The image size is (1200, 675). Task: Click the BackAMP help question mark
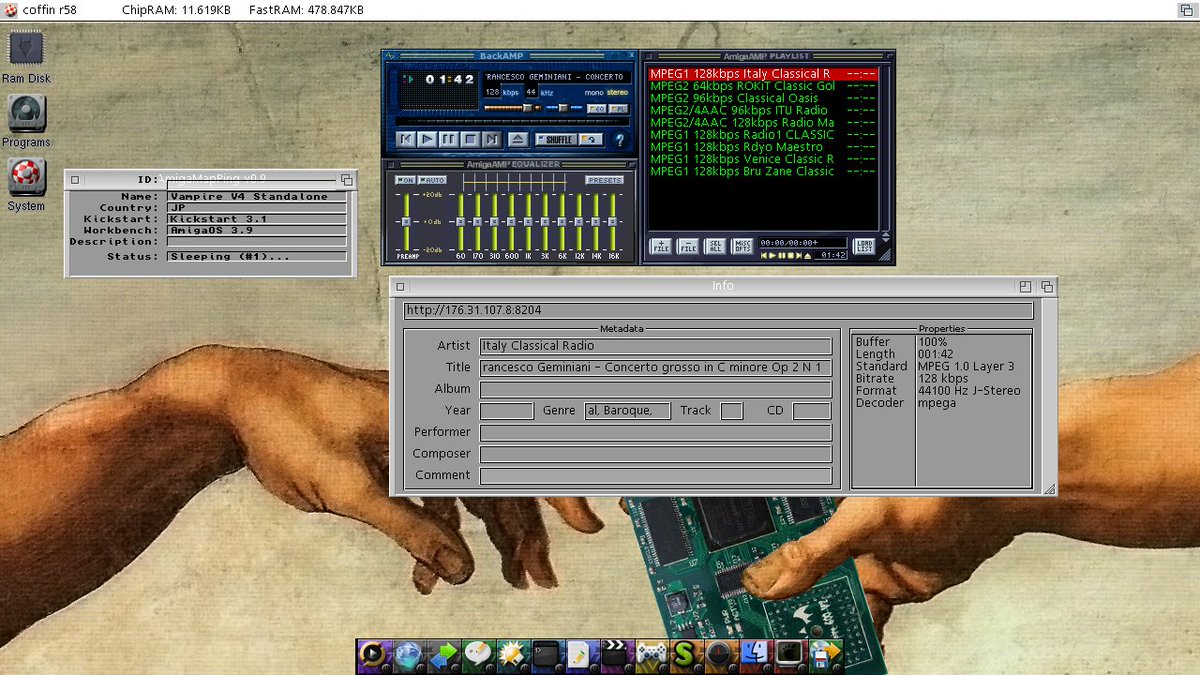pos(619,140)
